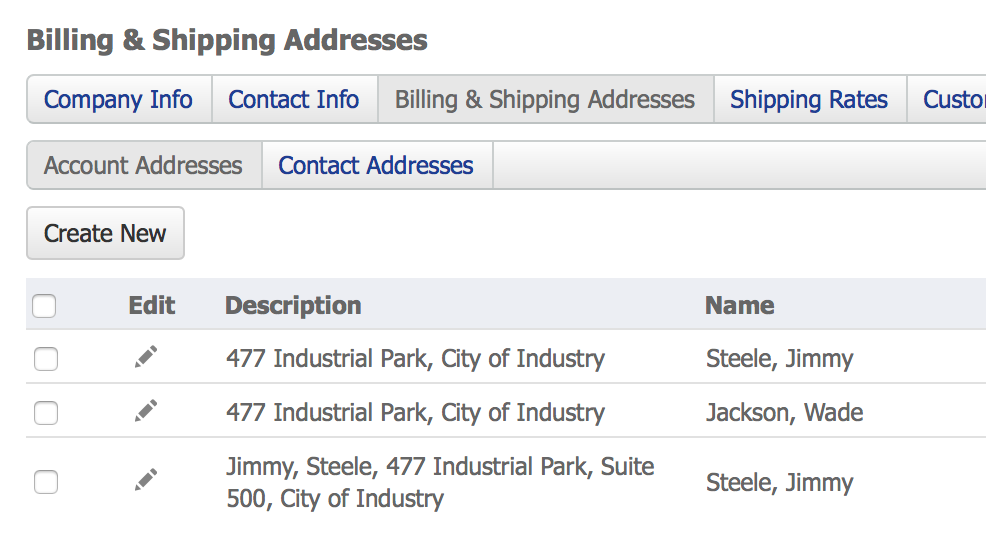
Task: Toggle the select-all checkbox in table header
Action: (x=44, y=306)
